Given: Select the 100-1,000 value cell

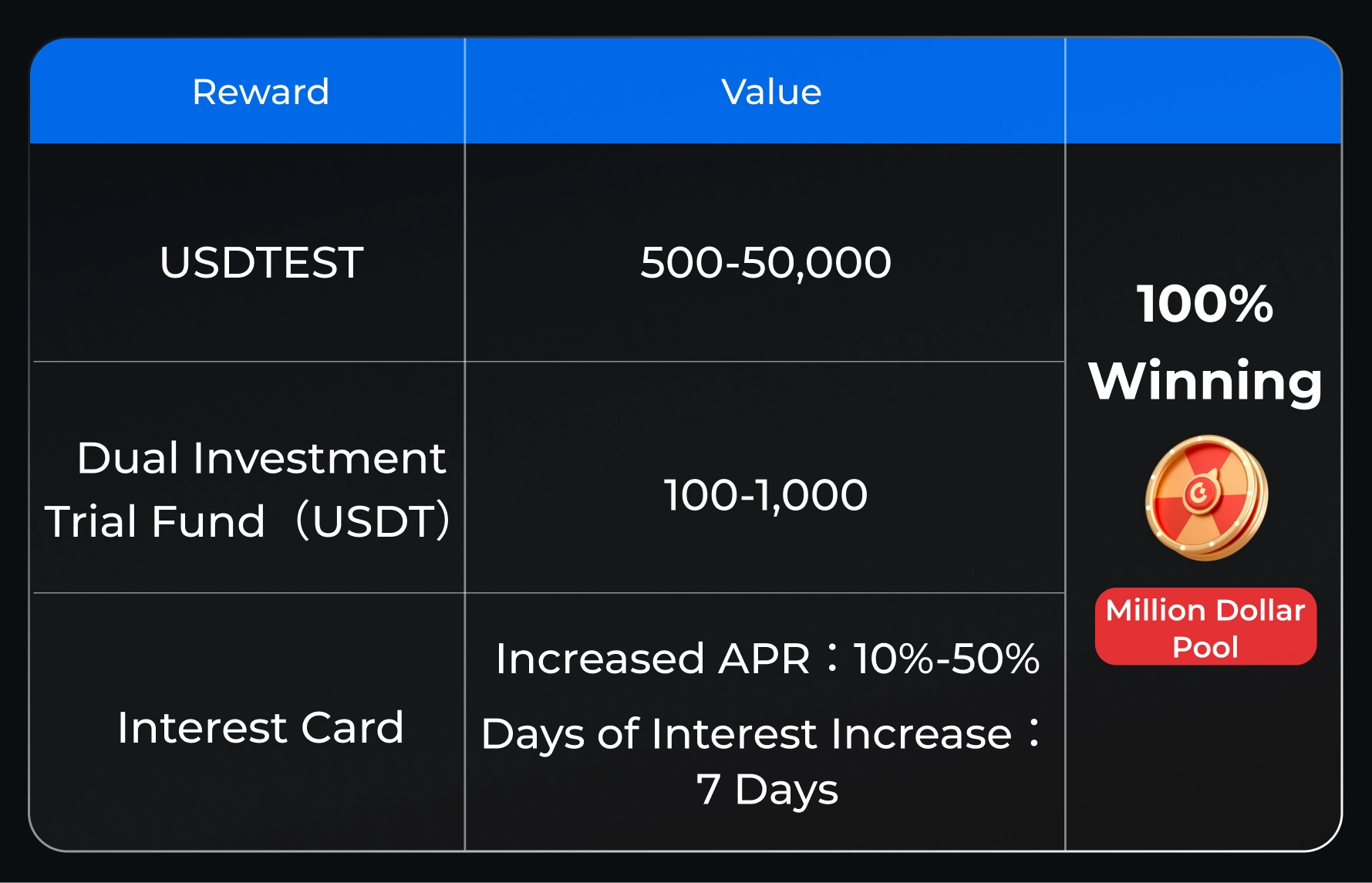Looking at the screenshot, I should tap(766, 494).
